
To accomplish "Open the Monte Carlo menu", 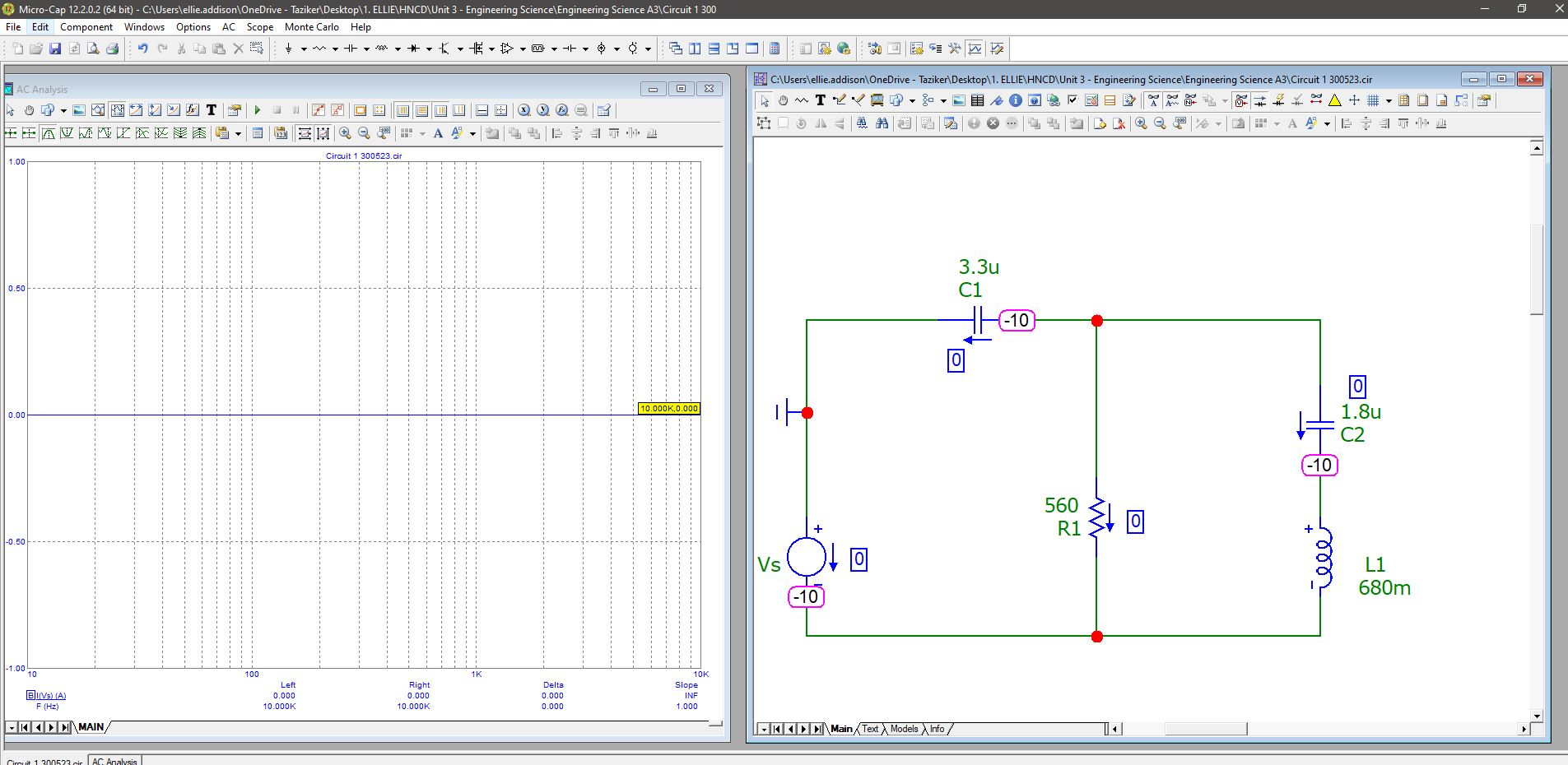I will (x=311, y=26).
